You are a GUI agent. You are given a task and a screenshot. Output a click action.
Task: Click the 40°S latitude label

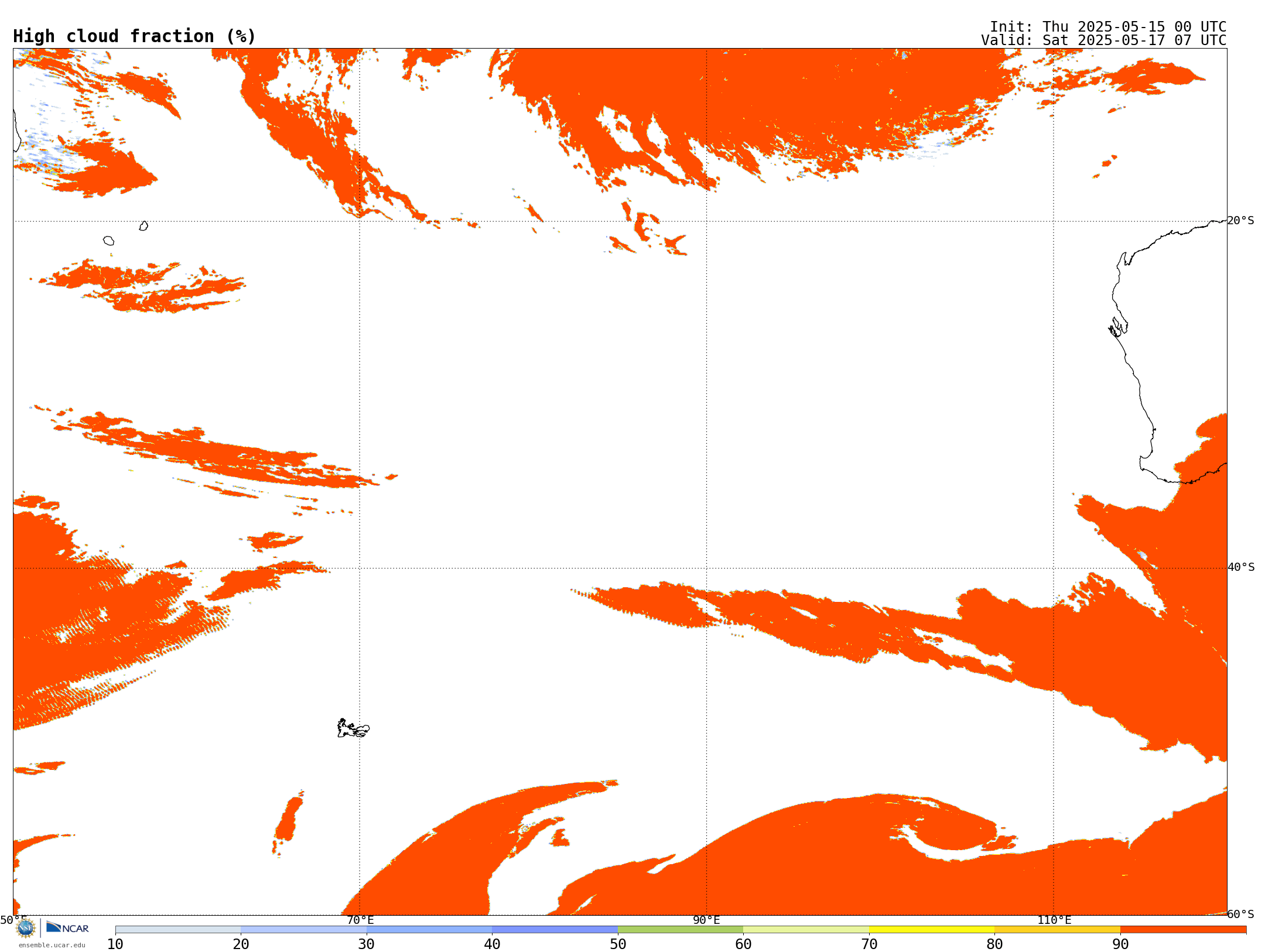(x=1241, y=567)
